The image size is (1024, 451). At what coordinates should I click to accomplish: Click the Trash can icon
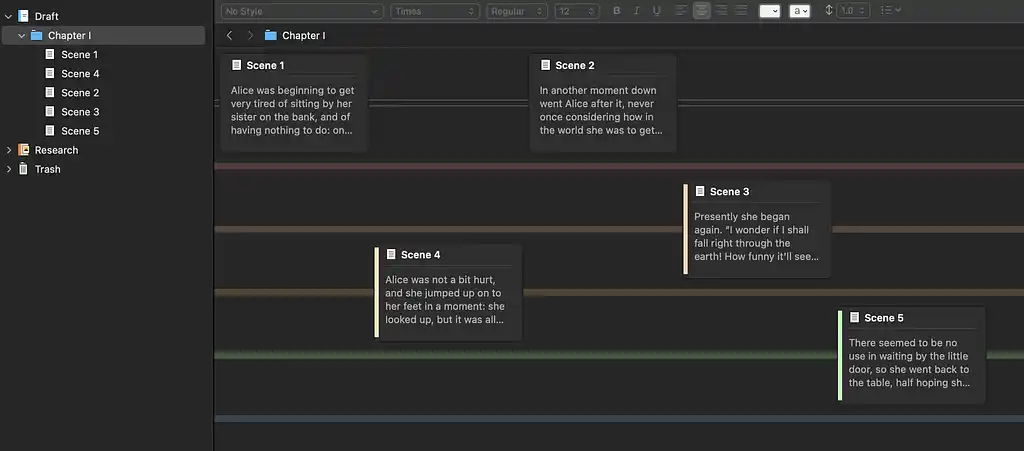24,168
